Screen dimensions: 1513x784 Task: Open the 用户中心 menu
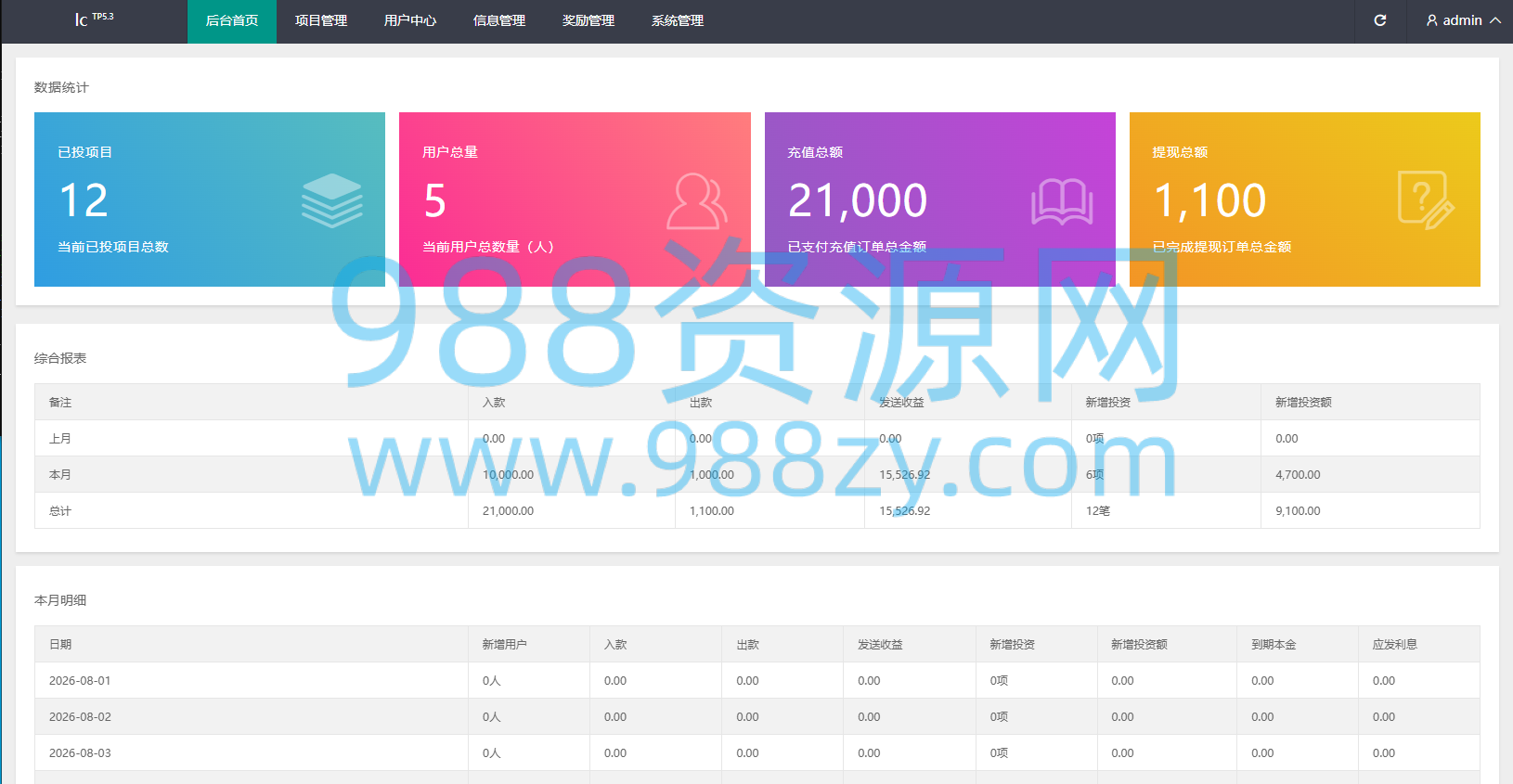coord(410,20)
